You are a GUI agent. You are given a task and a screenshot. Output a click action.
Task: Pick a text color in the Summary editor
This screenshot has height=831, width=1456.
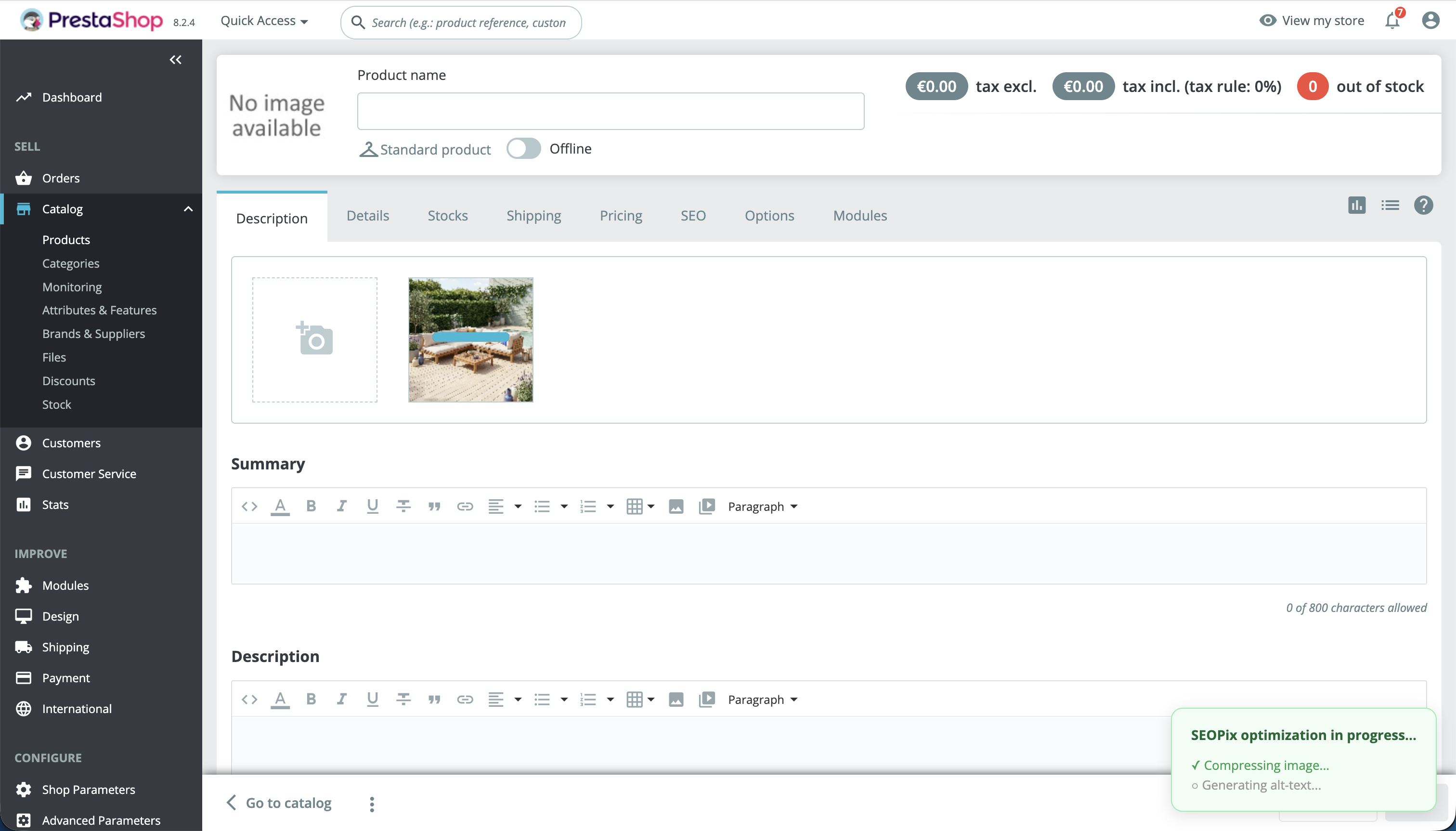click(280, 506)
